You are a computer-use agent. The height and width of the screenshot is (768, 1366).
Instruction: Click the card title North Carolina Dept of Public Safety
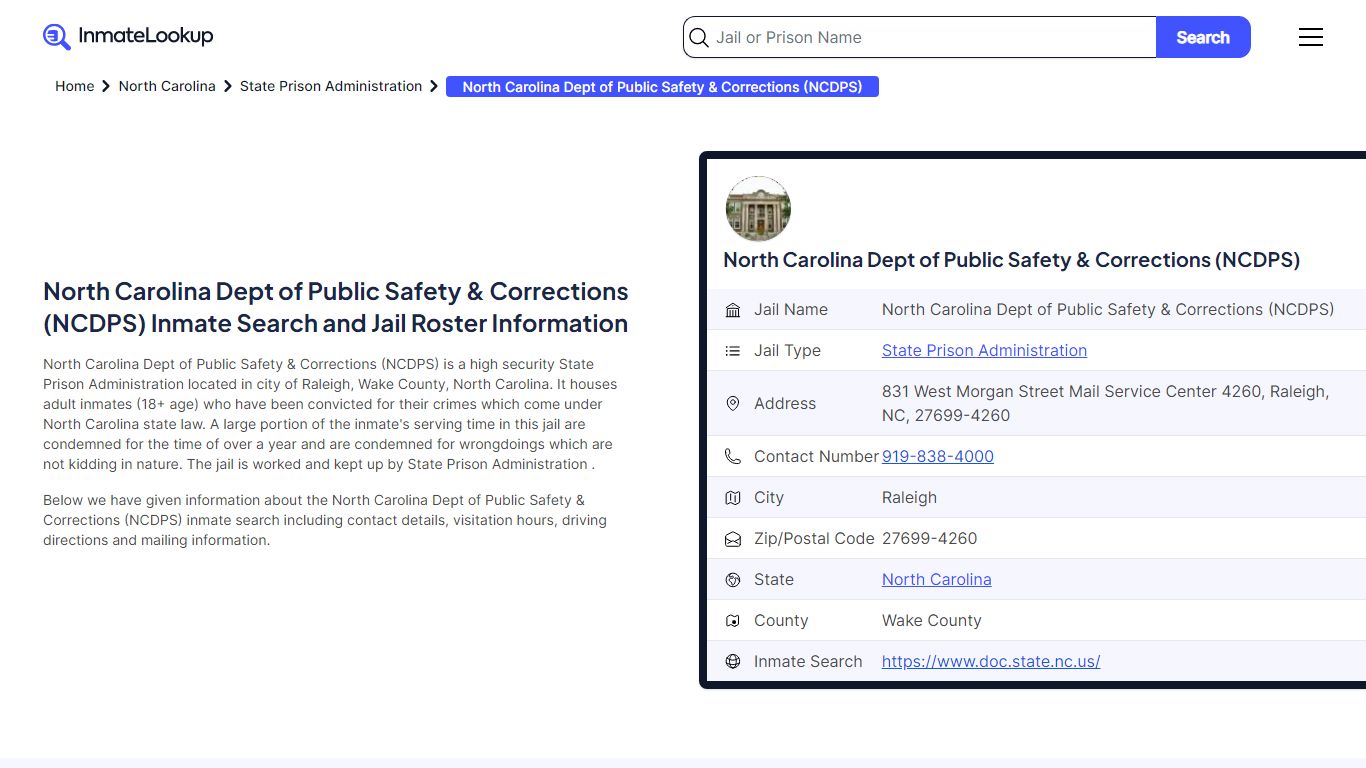pyautogui.click(x=1012, y=260)
